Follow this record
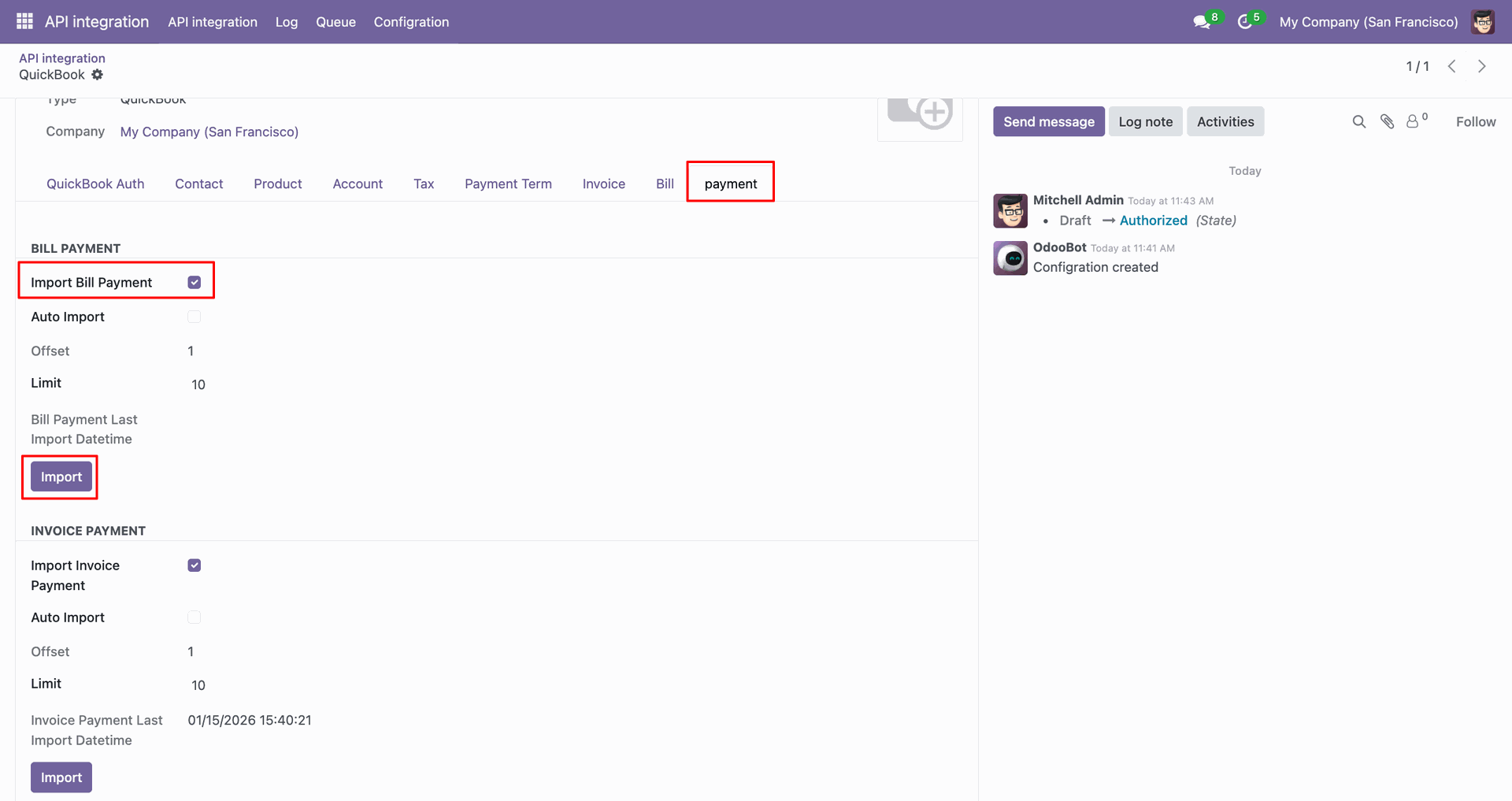This screenshot has width=1512, height=801. click(x=1476, y=121)
